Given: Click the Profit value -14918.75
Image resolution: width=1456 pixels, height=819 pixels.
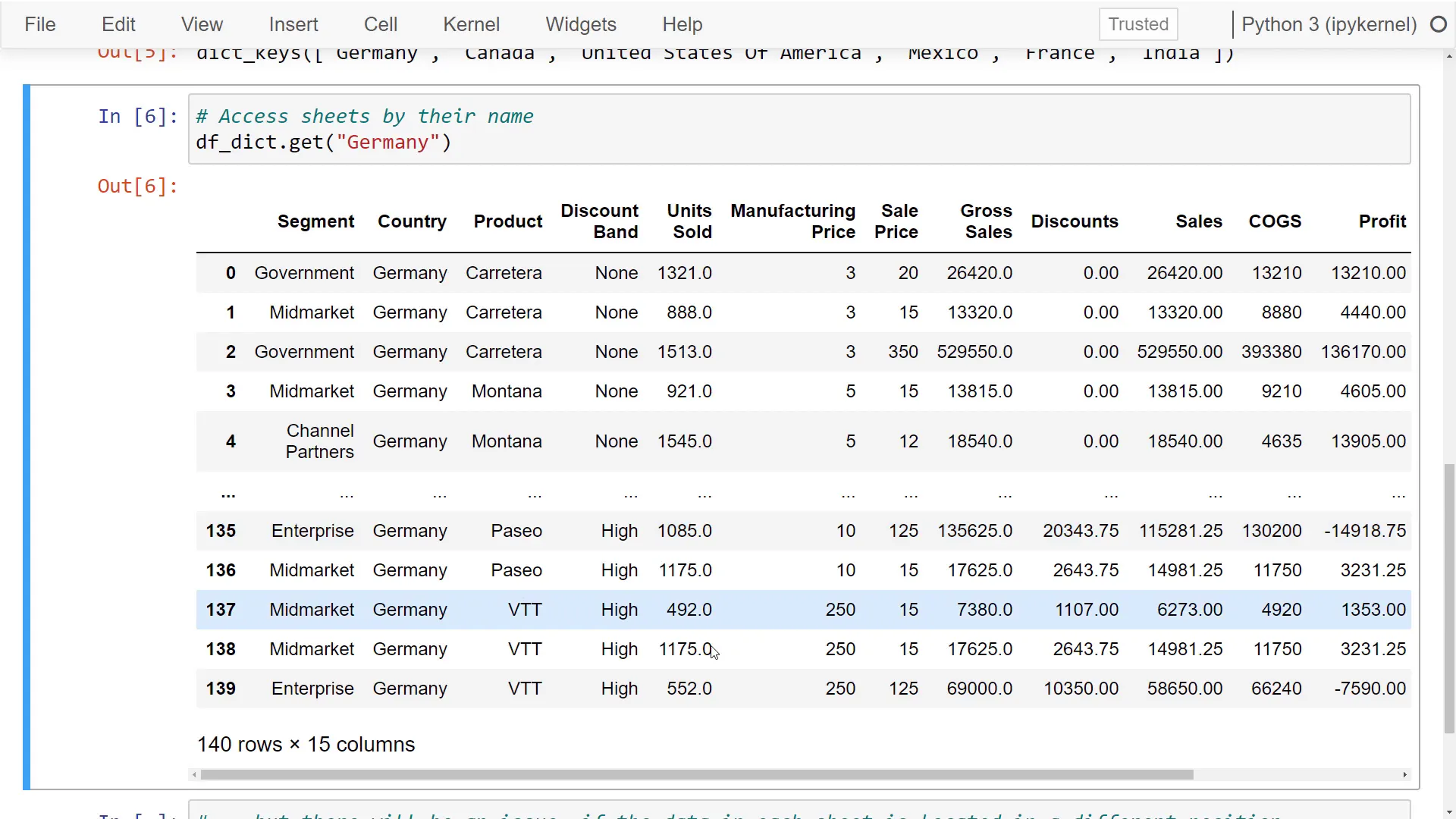Looking at the screenshot, I should click(x=1365, y=531).
